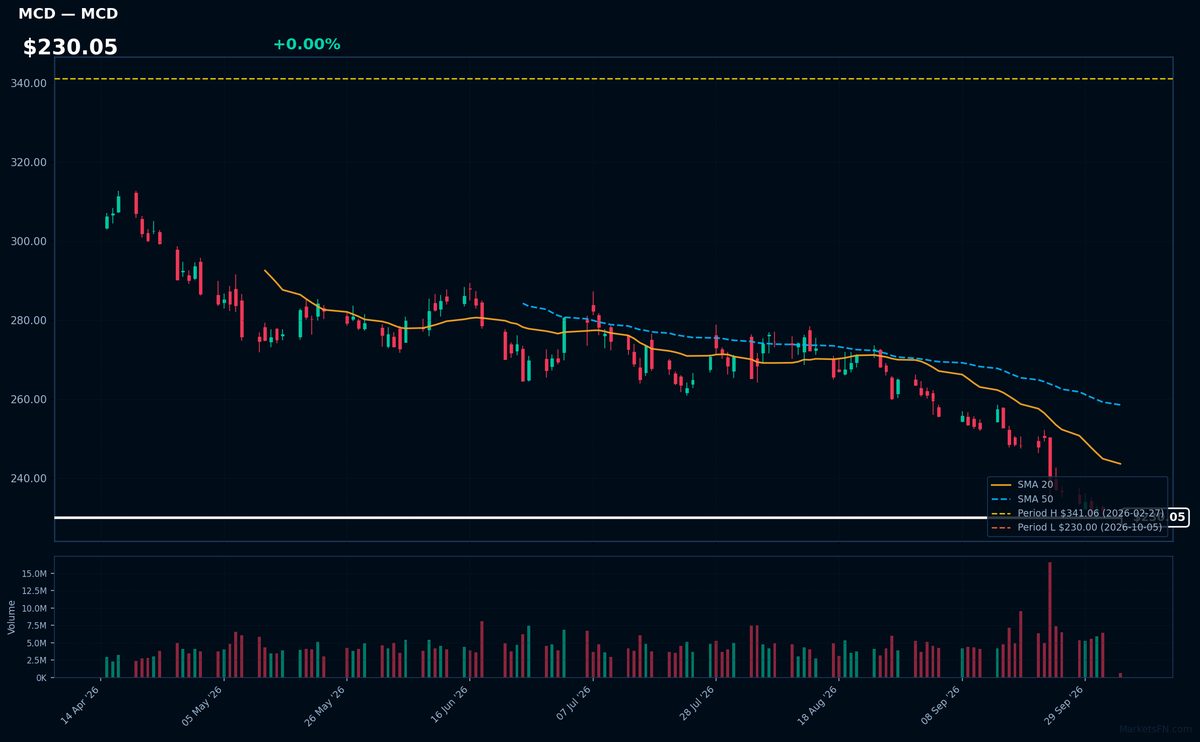The height and width of the screenshot is (742, 1200).
Task: Click the MCD — MCD chart title
Action: pyautogui.click(x=68, y=14)
